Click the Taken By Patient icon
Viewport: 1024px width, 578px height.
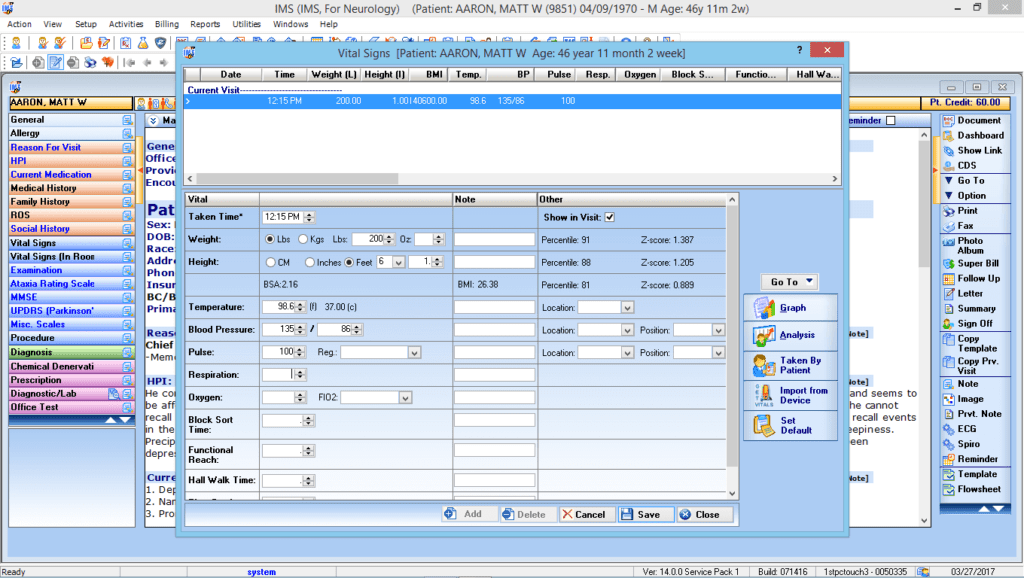tap(763, 365)
